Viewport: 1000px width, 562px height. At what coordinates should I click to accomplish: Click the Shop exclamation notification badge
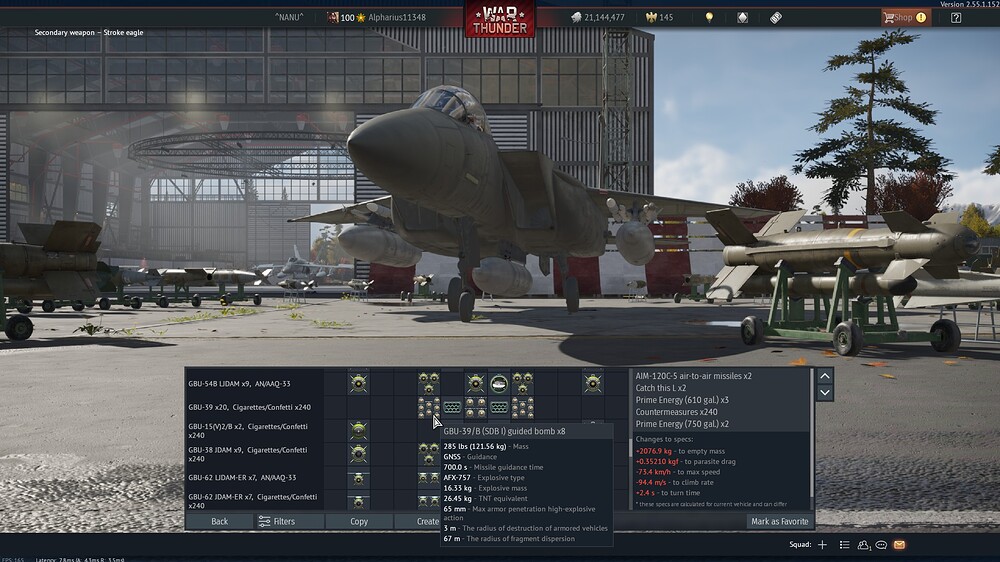click(x=921, y=18)
